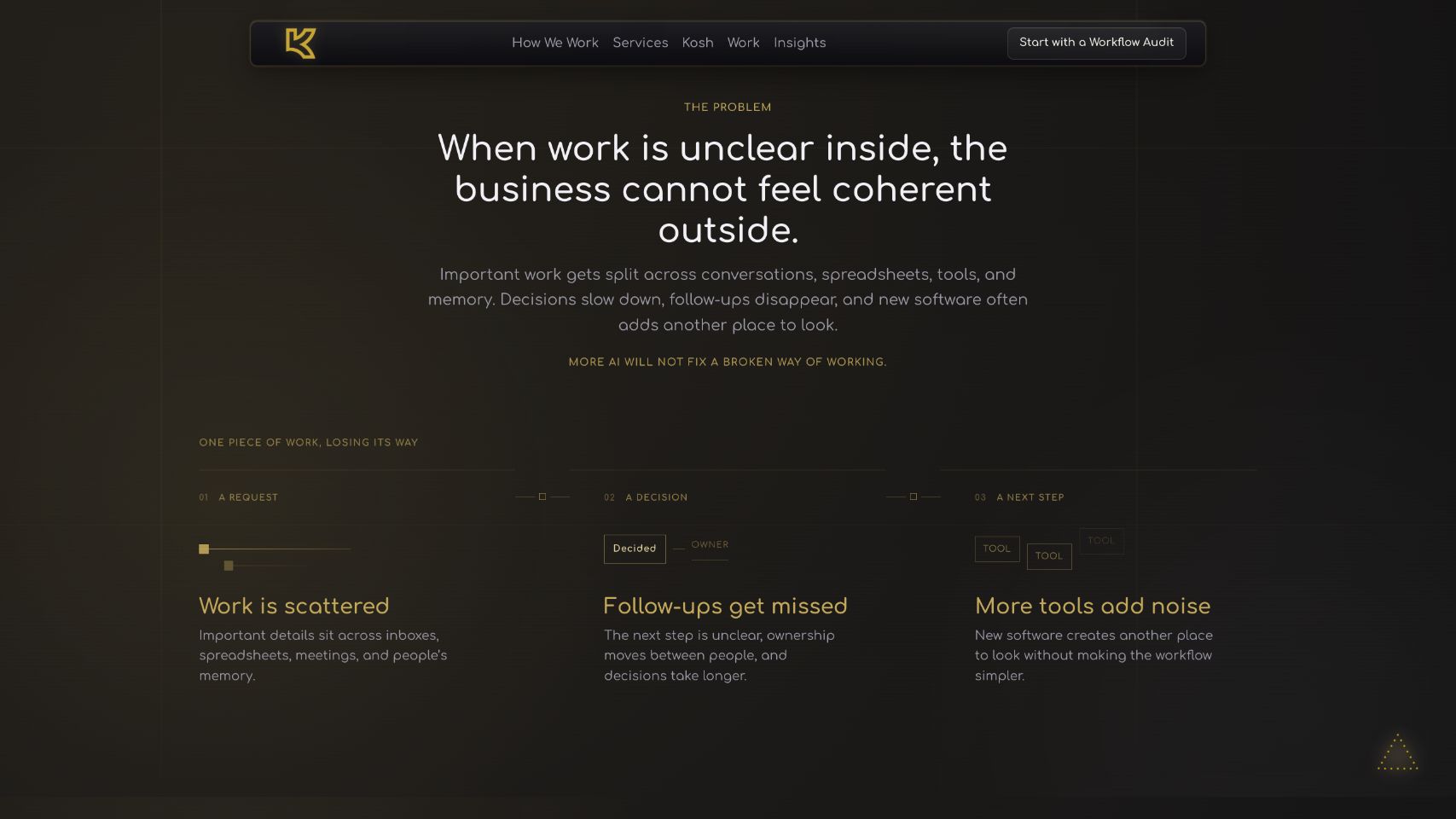Click the connector square between Decision and Next Step
The height and width of the screenshot is (819, 1456).
(x=914, y=497)
